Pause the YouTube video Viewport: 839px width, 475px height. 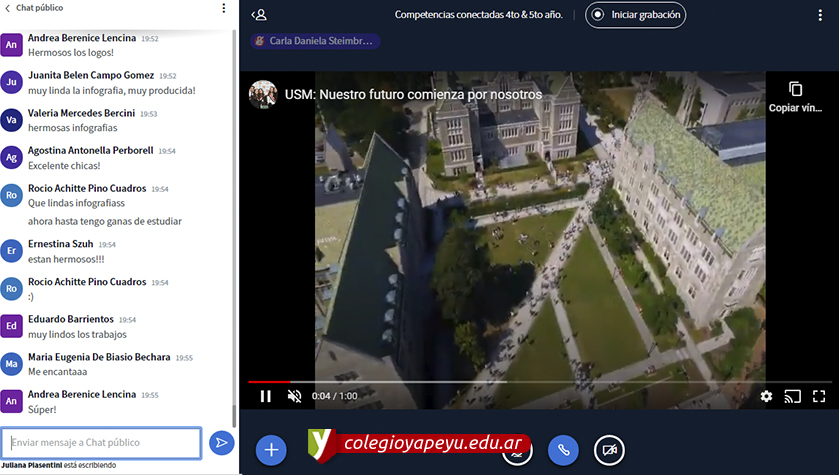[266, 396]
